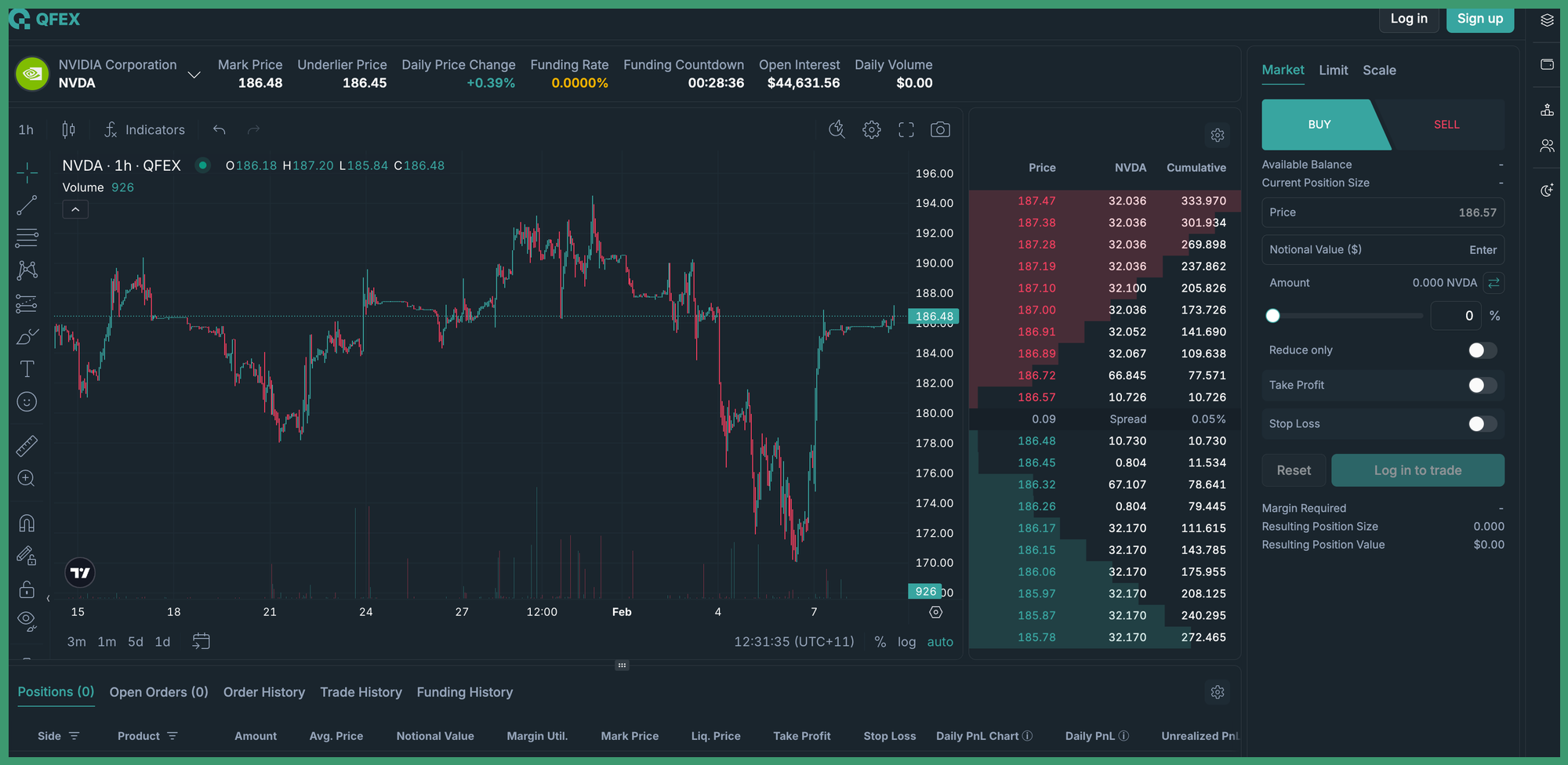Toggle the magnet snap mode
Screen dimensions: 1568x765
27,523
